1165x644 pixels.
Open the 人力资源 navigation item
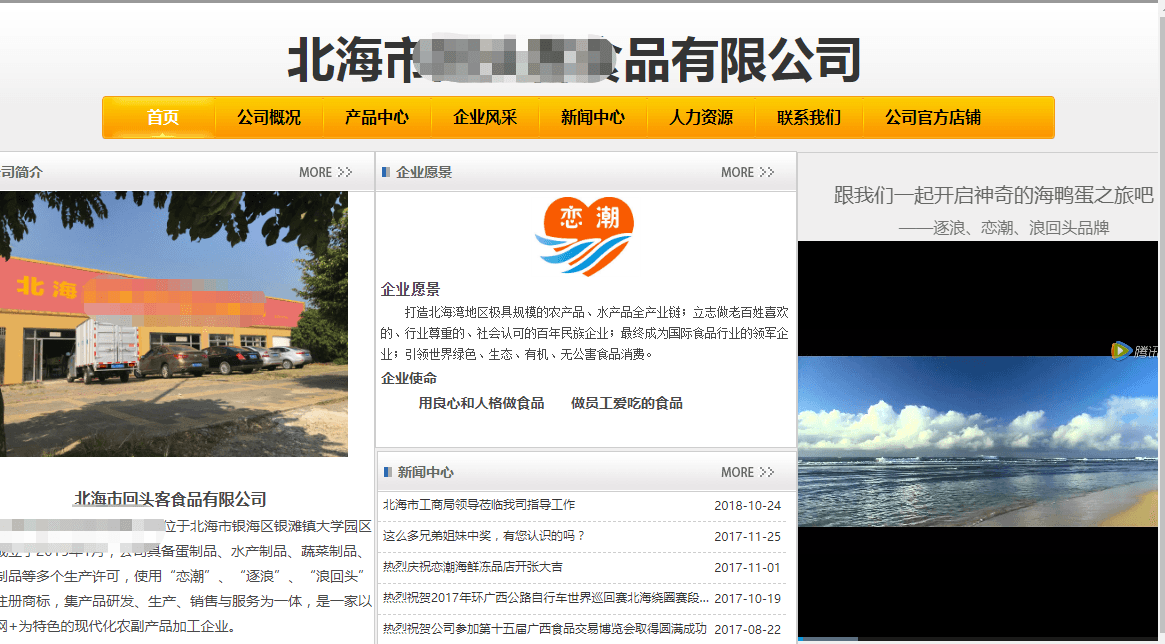[701, 117]
